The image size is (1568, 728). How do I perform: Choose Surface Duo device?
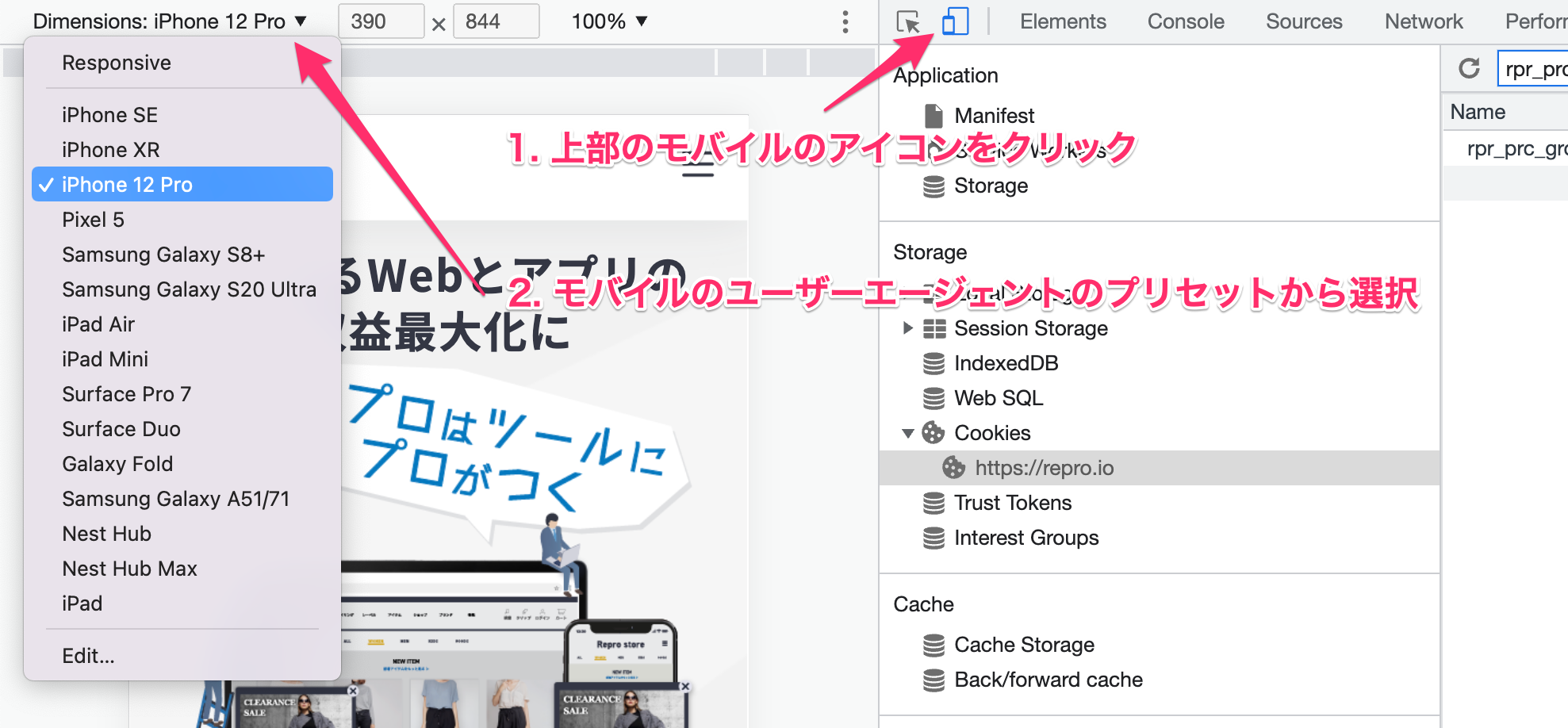[182, 429]
